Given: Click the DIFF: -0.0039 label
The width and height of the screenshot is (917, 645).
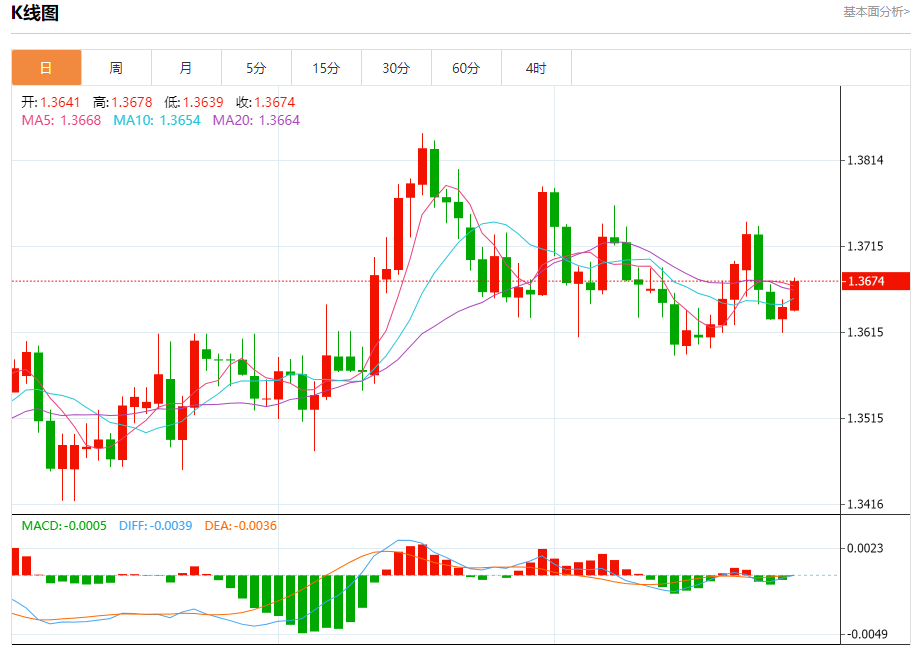Looking at the screenshot, I should (x=156, y=526).
